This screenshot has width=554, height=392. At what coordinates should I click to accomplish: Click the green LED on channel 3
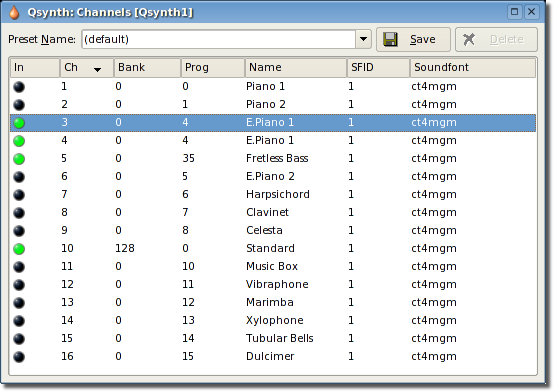click(19, 123)
